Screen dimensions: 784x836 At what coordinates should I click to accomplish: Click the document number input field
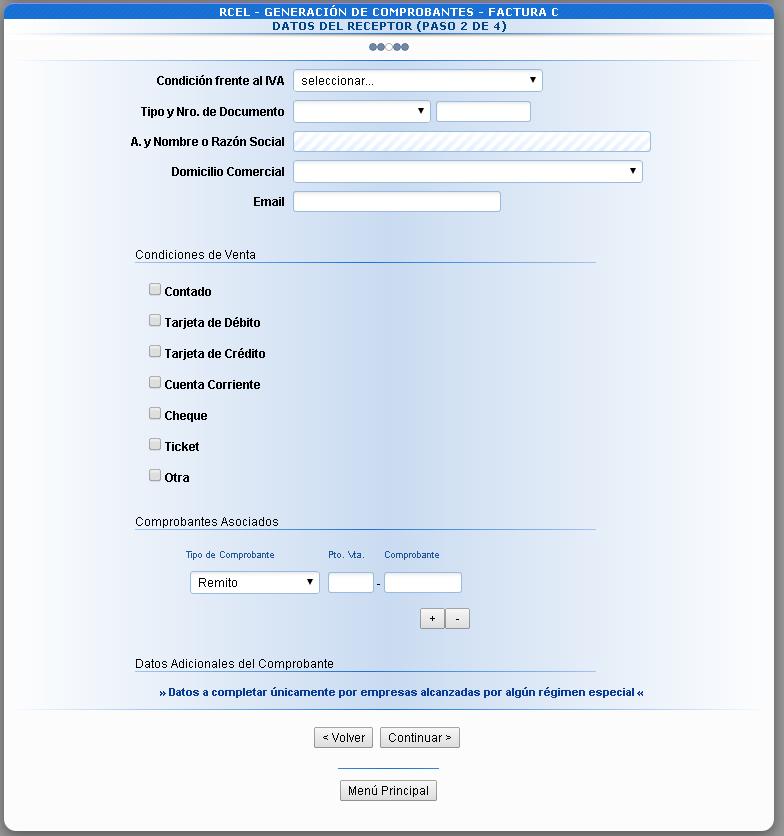tap(483, 112)
